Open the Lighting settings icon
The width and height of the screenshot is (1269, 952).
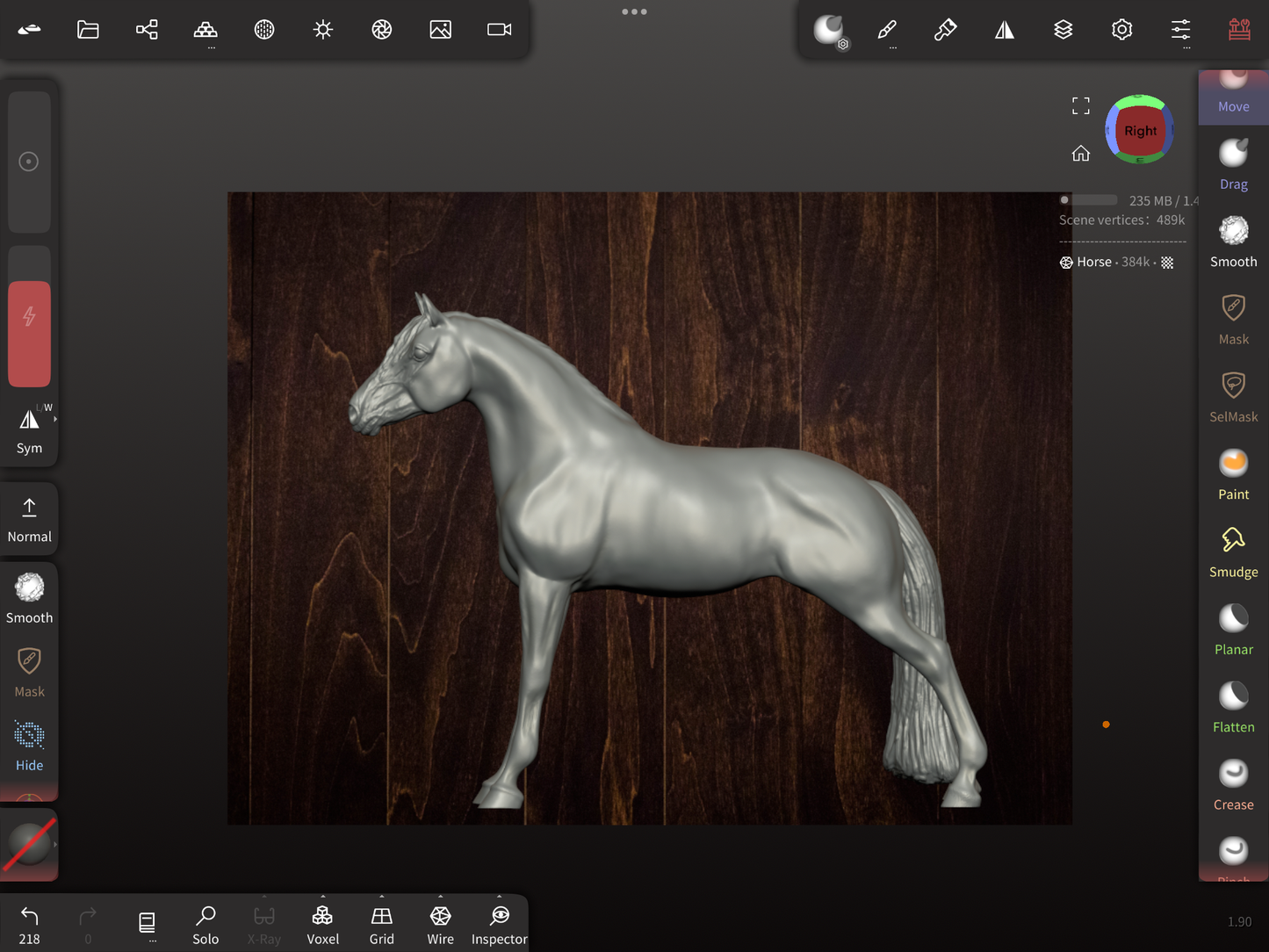point(323,30)
